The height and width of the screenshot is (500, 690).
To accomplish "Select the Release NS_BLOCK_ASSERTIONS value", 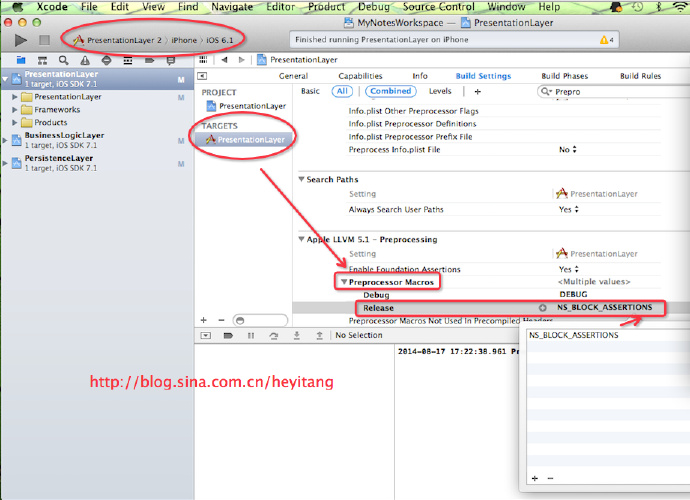I will 604,307.
